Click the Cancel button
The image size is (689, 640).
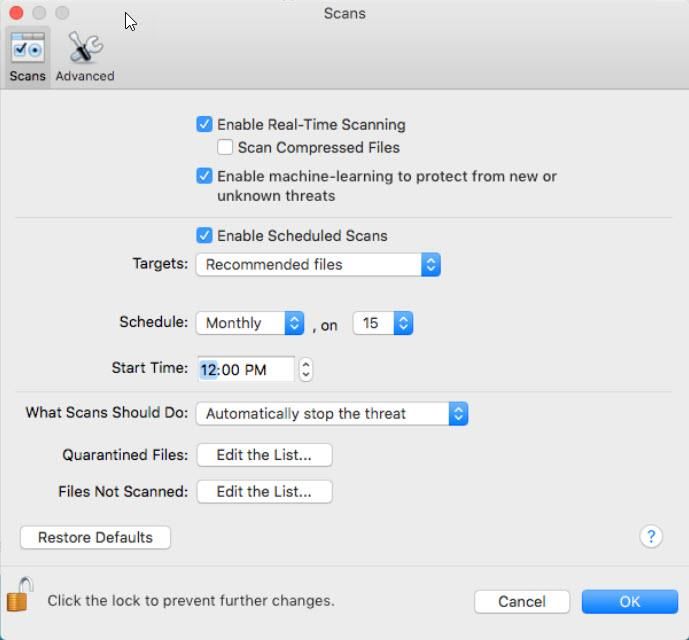coord(522,601)
